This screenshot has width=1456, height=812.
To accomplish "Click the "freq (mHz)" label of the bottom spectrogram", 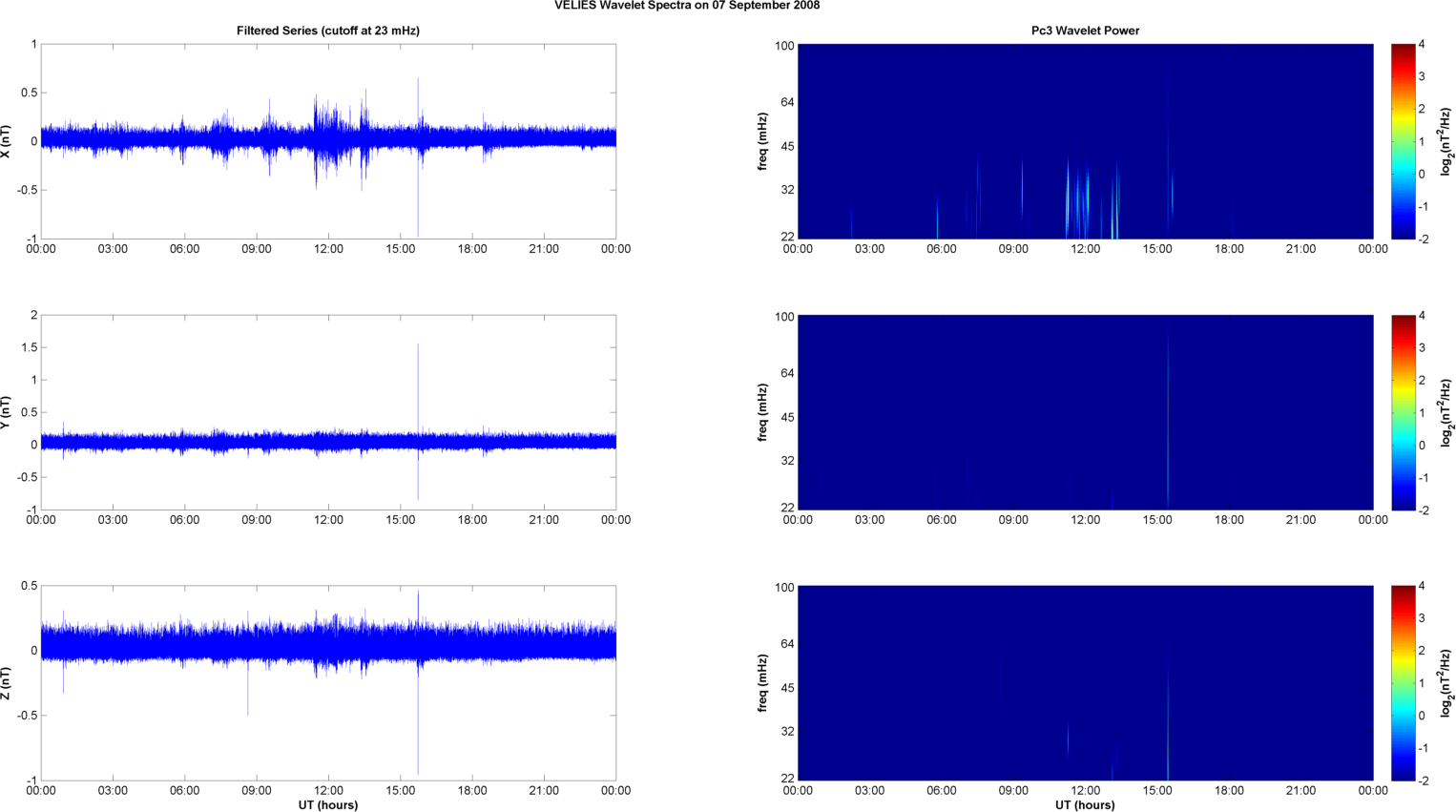I will click(x=763, y=683).
